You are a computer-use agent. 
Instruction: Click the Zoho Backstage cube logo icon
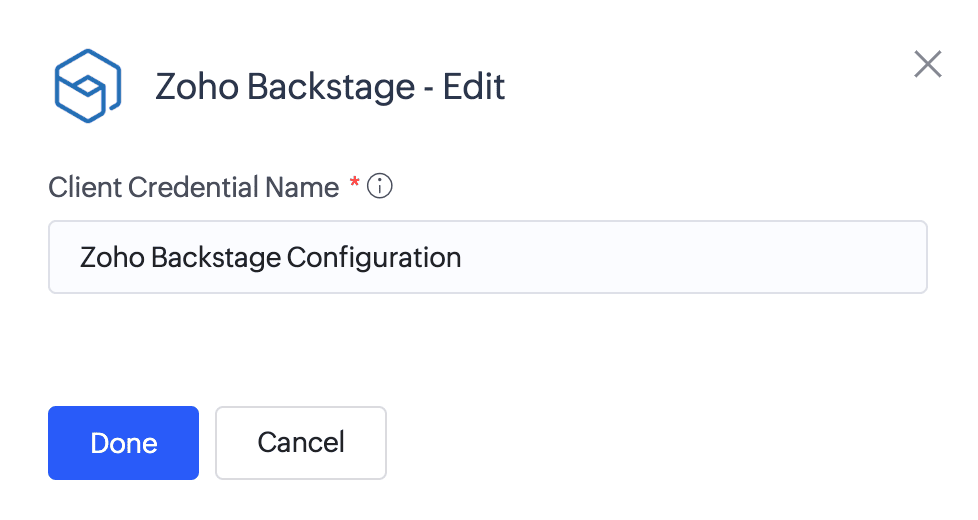tap(87, 87)
